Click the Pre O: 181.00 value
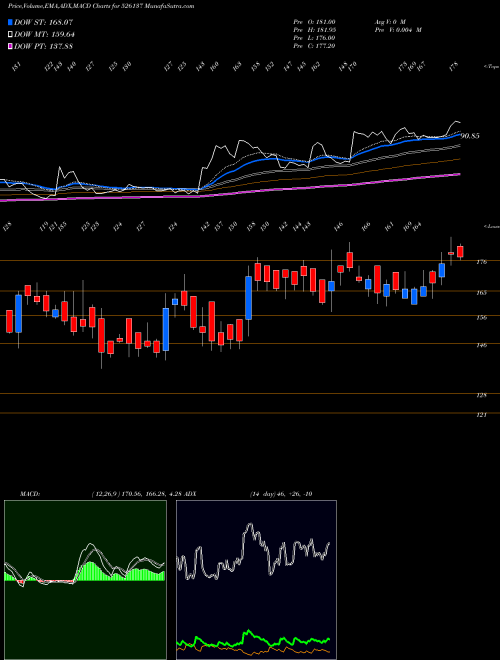The height and width of the screenshot is (660, 500). point(314,22)
